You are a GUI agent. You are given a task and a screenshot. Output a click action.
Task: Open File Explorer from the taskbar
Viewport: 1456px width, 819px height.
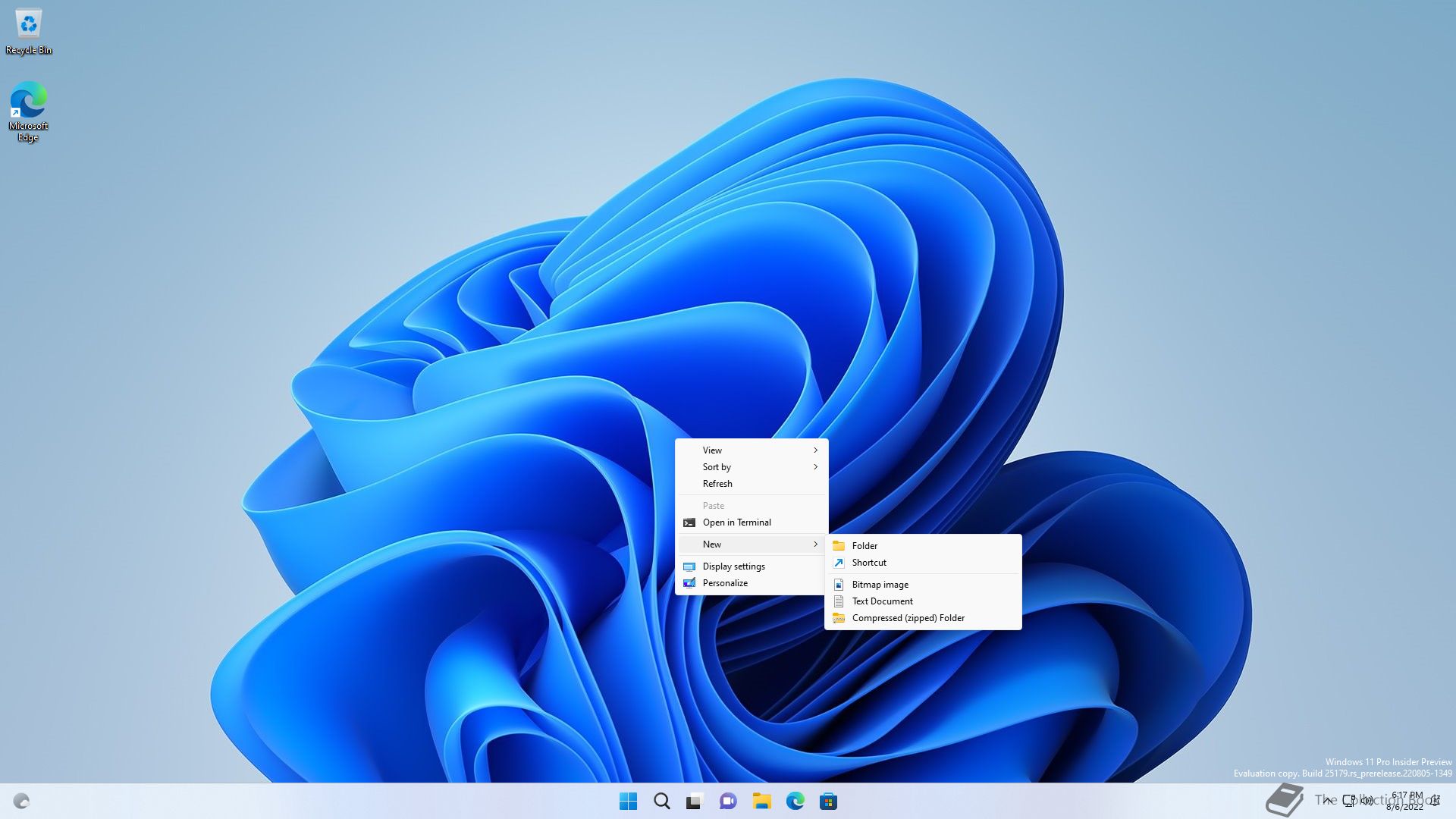[x=761, y=801]
